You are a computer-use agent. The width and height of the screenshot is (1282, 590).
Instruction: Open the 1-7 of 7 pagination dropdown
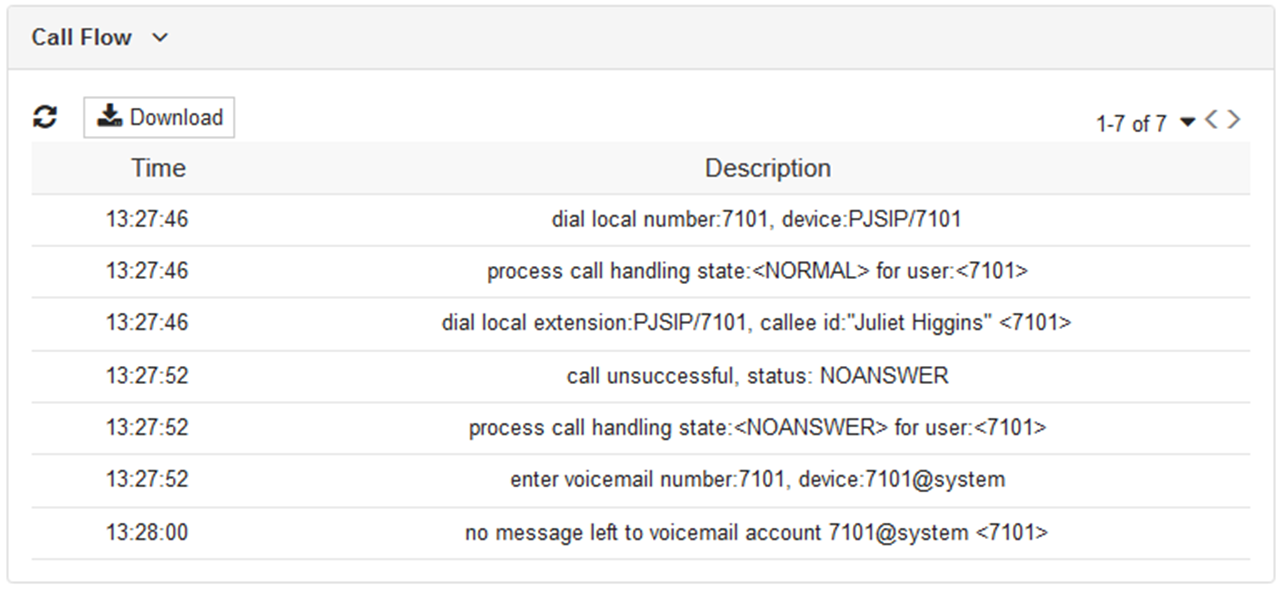[1187, 123]
